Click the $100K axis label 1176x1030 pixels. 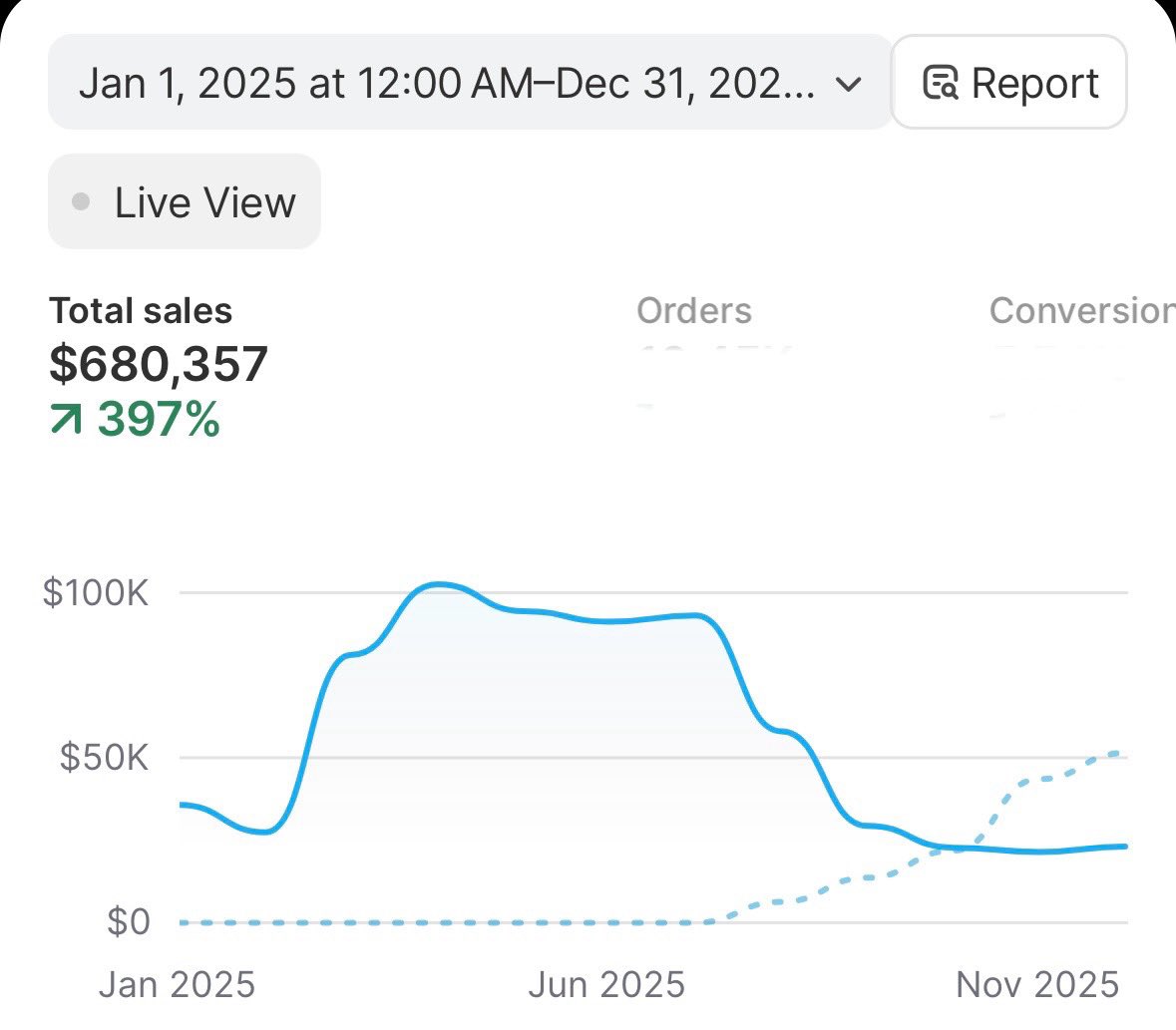click(x=96, y=592)
